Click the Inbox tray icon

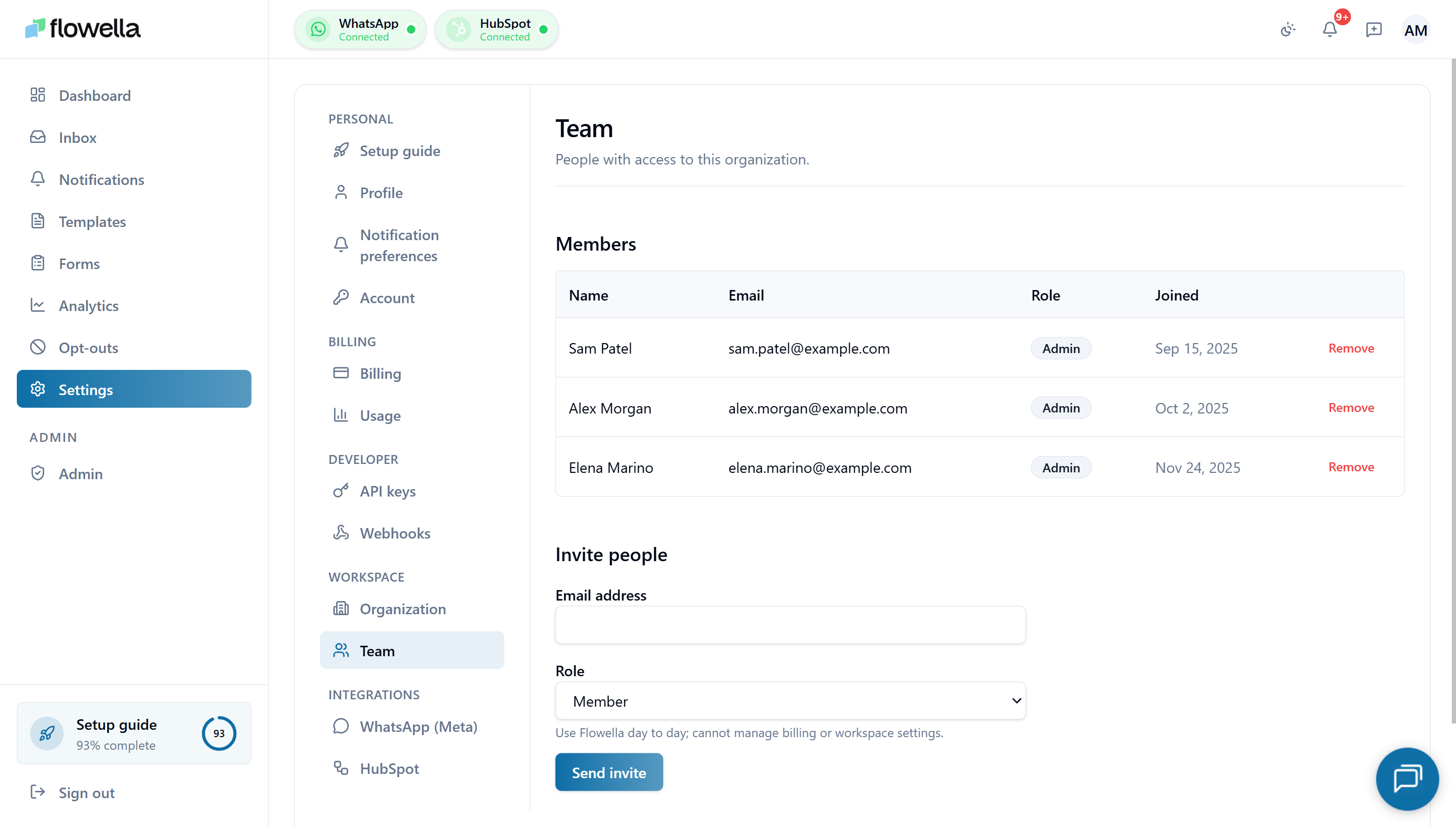37,137
